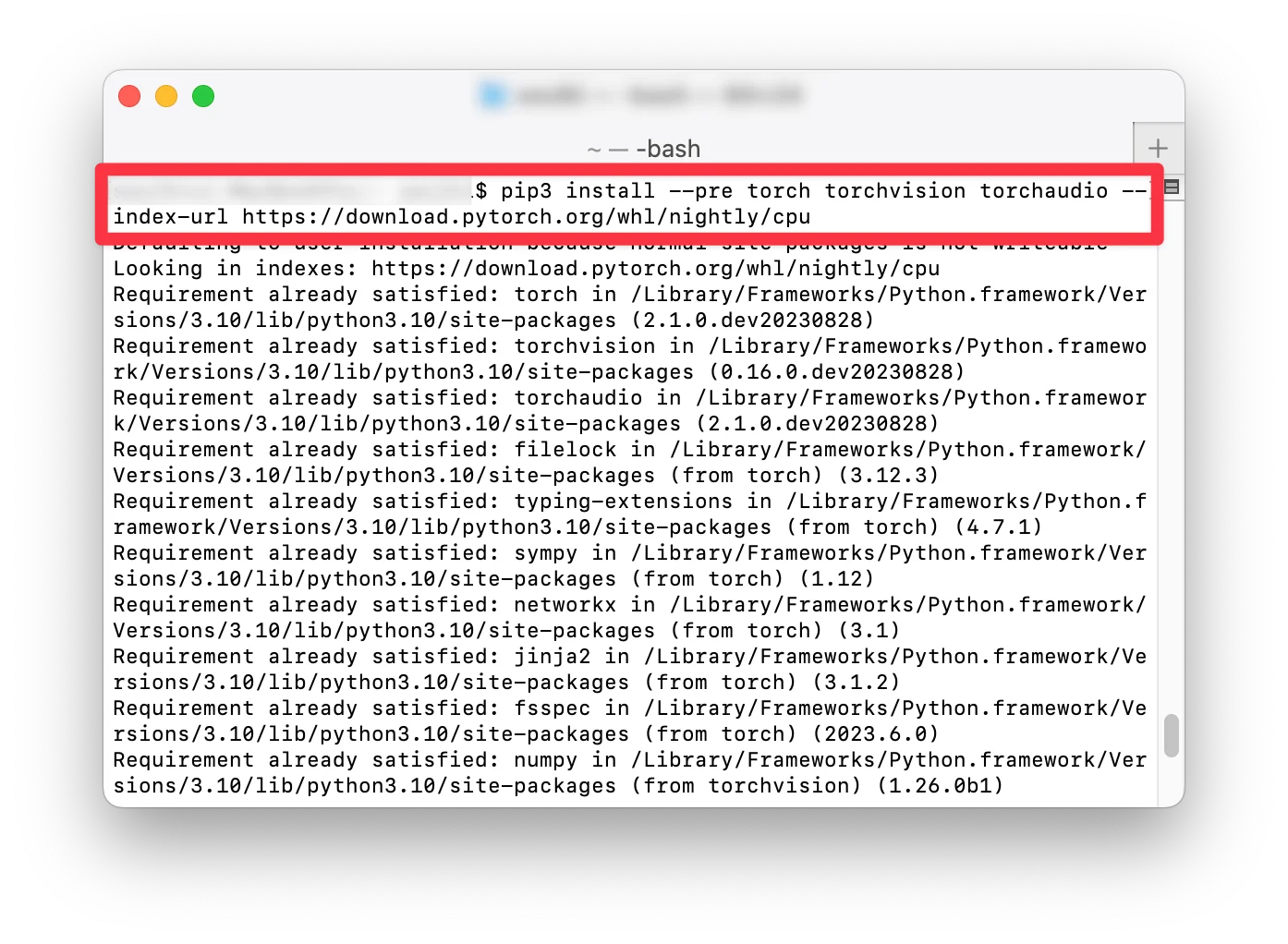Click the fsspec version 2023.6.0

876,734
